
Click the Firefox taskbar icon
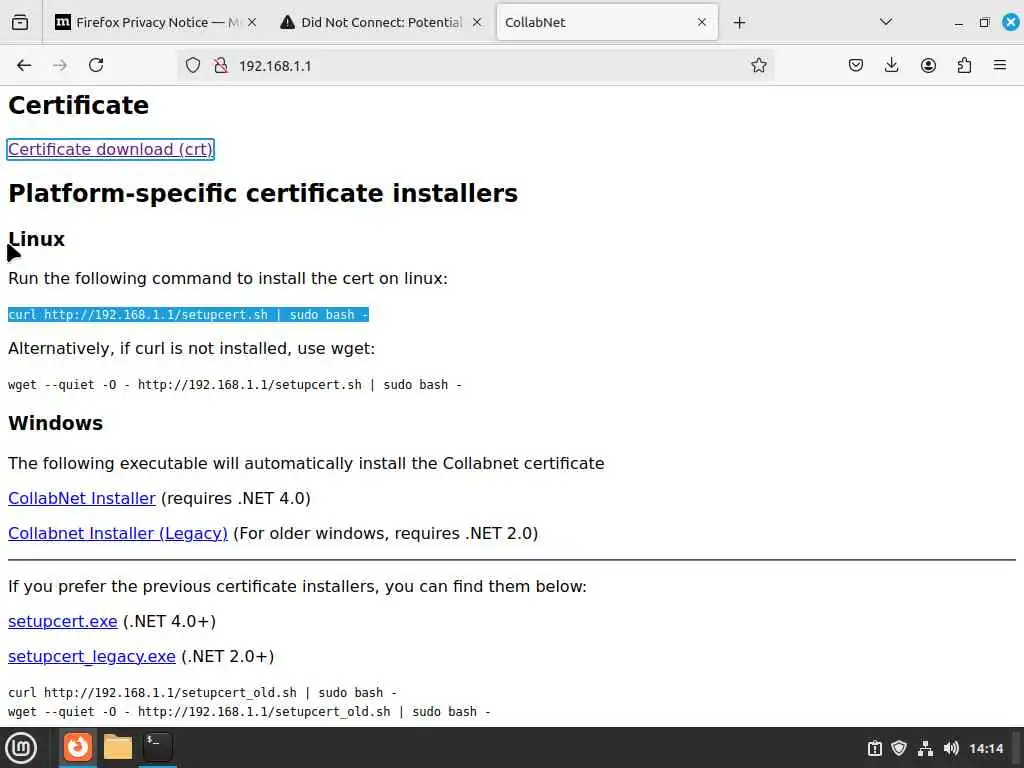(x=78, y=747)
